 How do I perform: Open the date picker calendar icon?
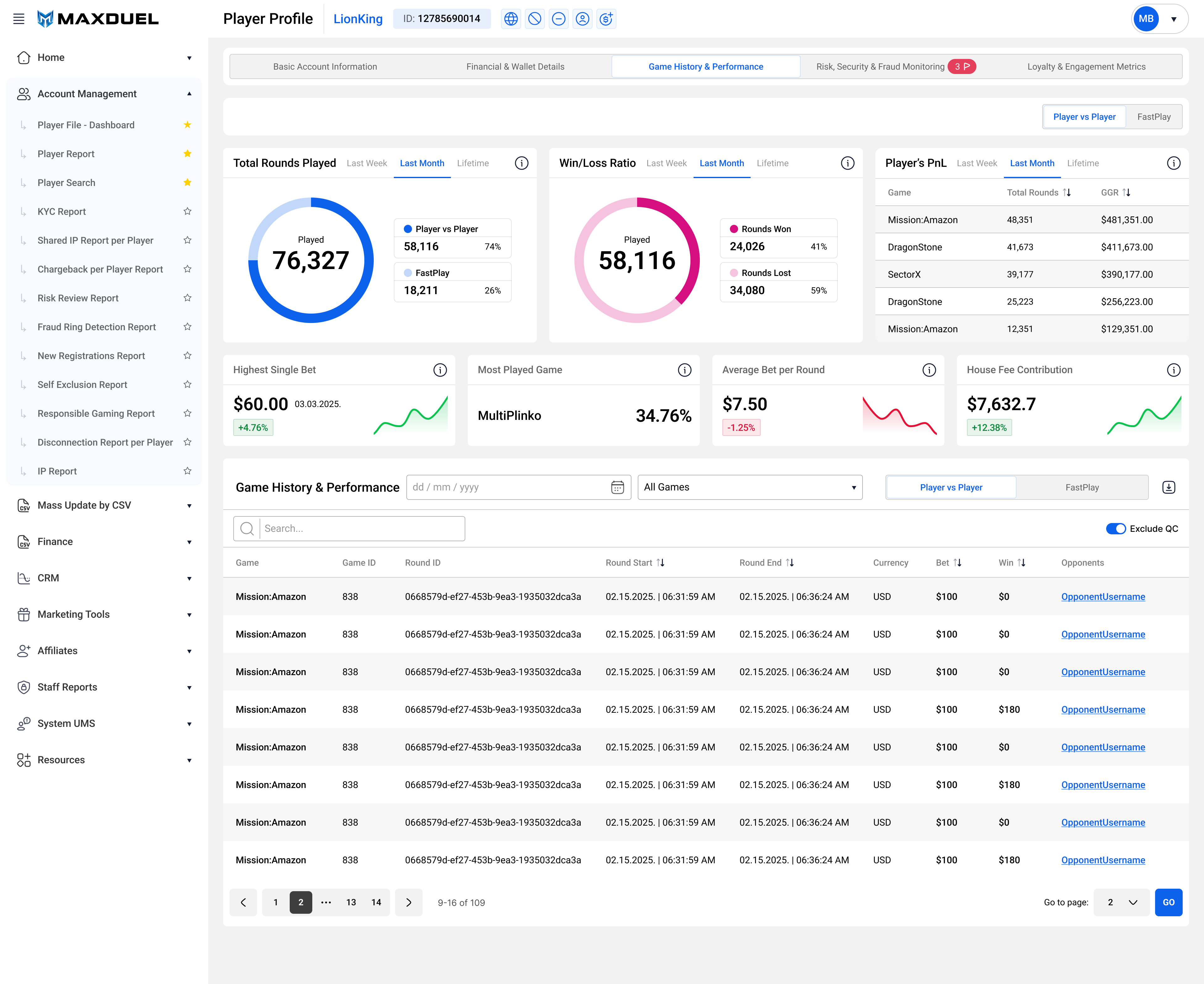616,487
